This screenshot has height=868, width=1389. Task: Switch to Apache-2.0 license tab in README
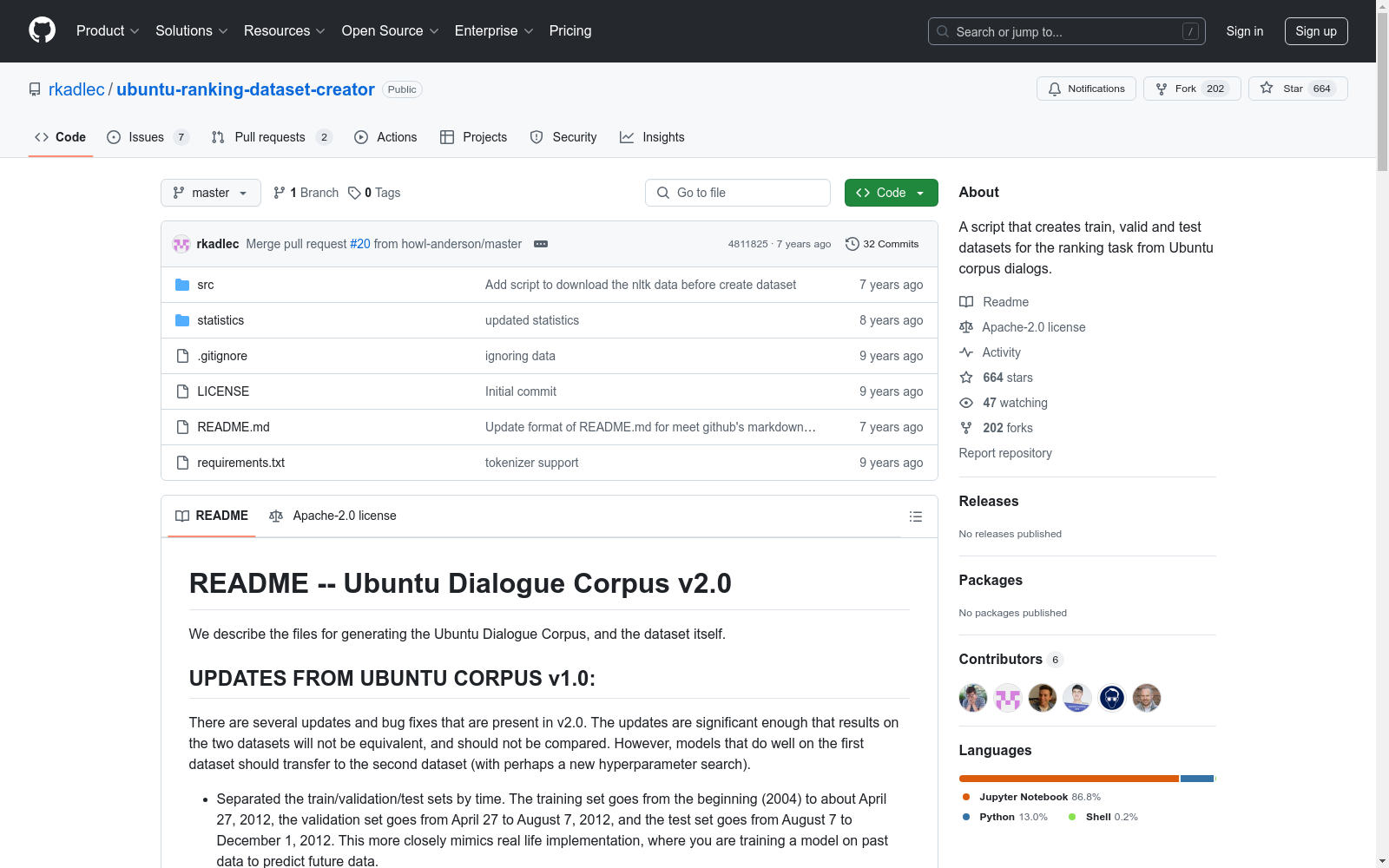click(332, 516)
